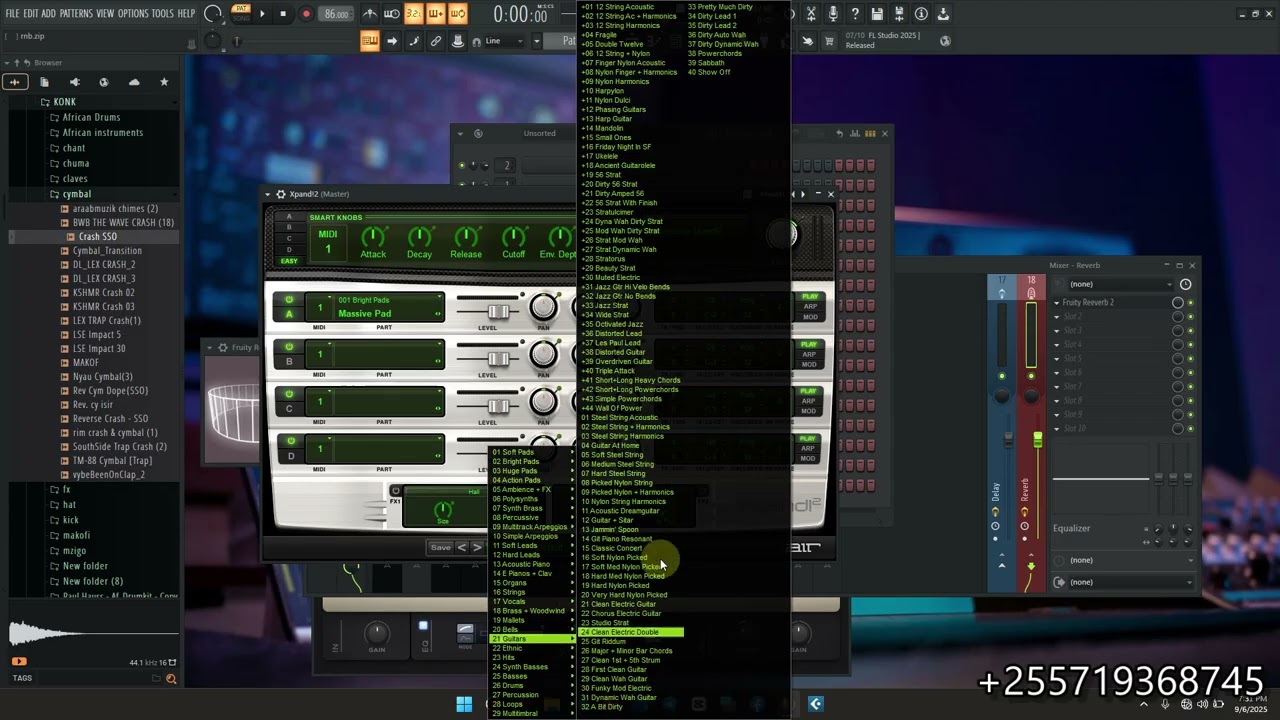Image resolution: width=1280 pixels, height=720 pixels.
Task: Start playback with the play button
Action: (x=262, y=14)
